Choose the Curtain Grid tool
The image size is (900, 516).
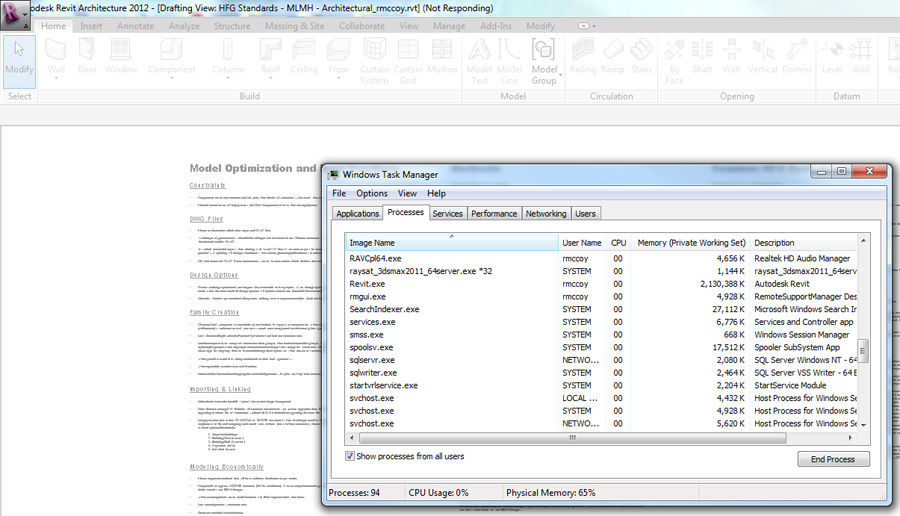point(408,61)
